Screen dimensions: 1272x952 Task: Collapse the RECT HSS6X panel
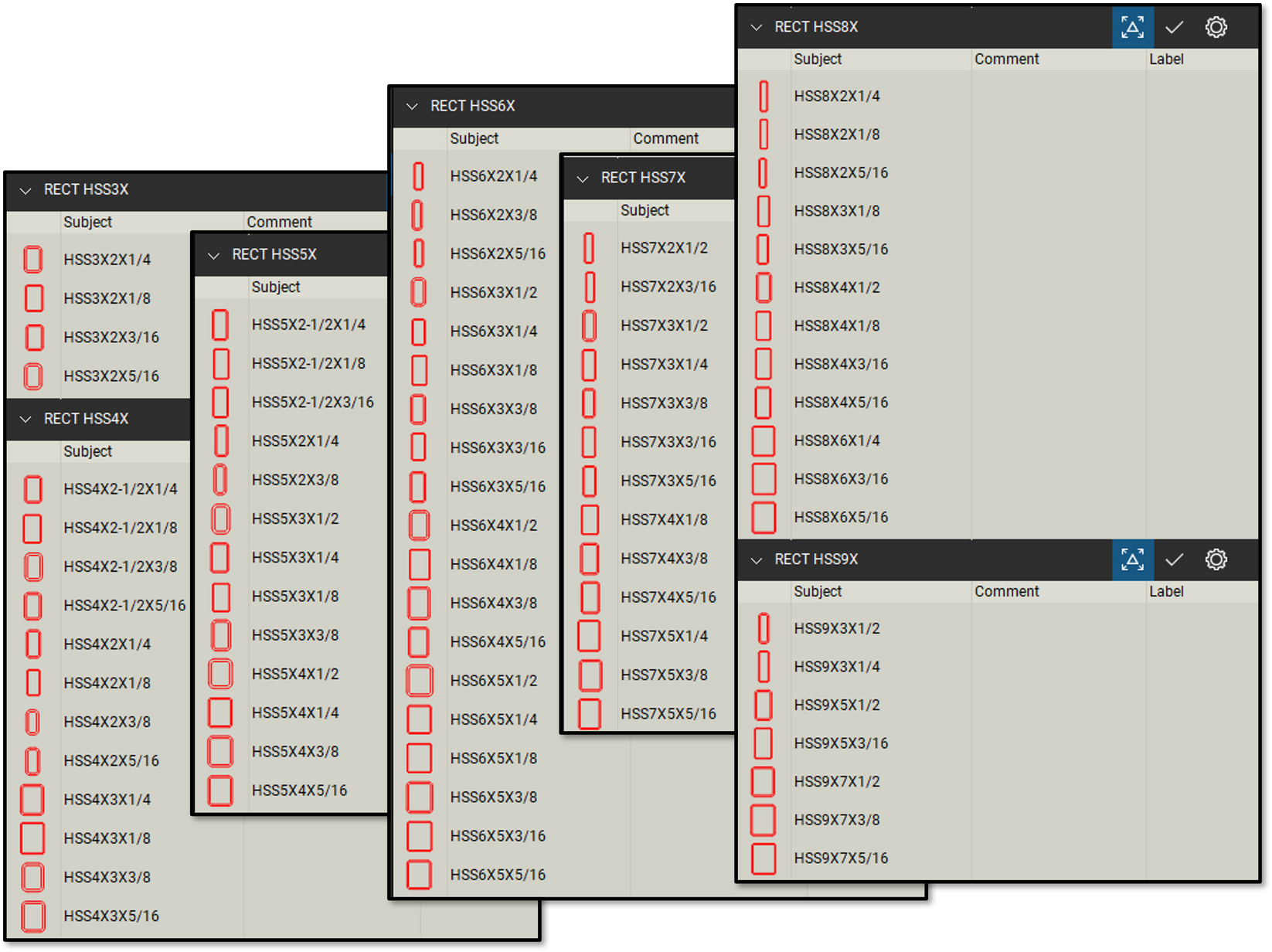point(411,107)
